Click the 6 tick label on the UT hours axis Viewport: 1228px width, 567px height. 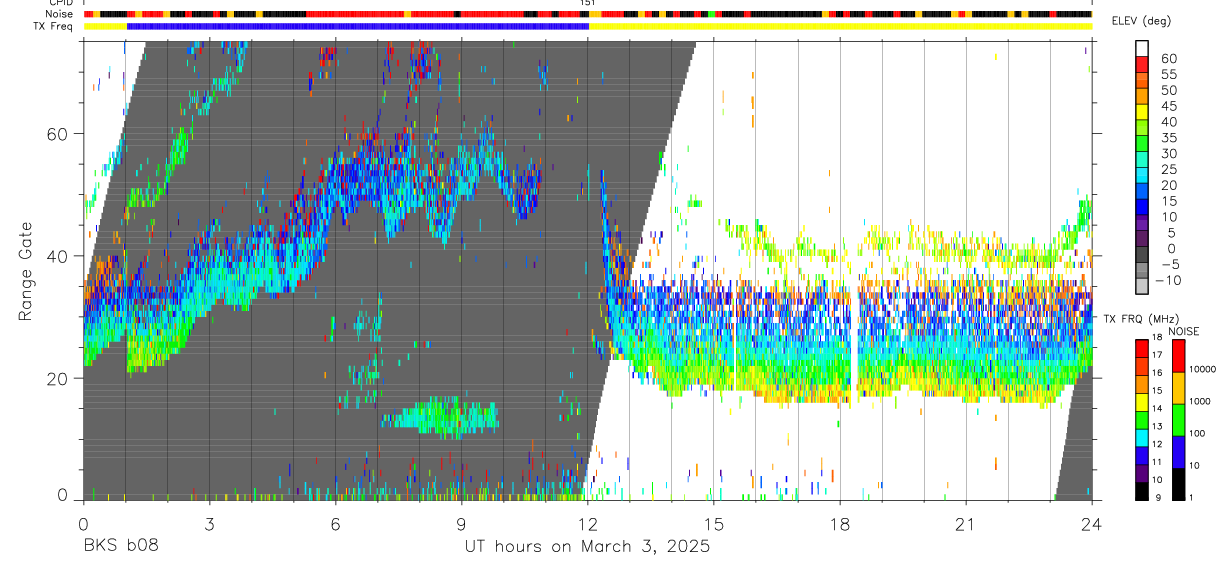pos(335,524)
